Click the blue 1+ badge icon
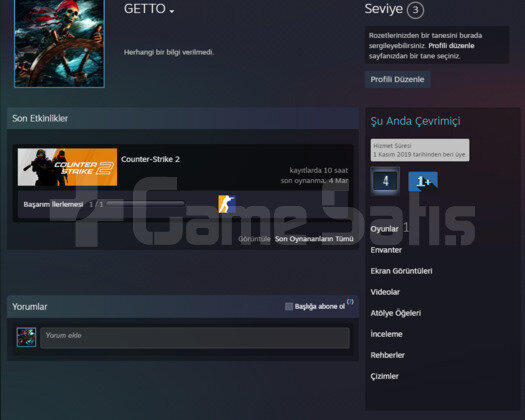 click(x=423, y=181)
